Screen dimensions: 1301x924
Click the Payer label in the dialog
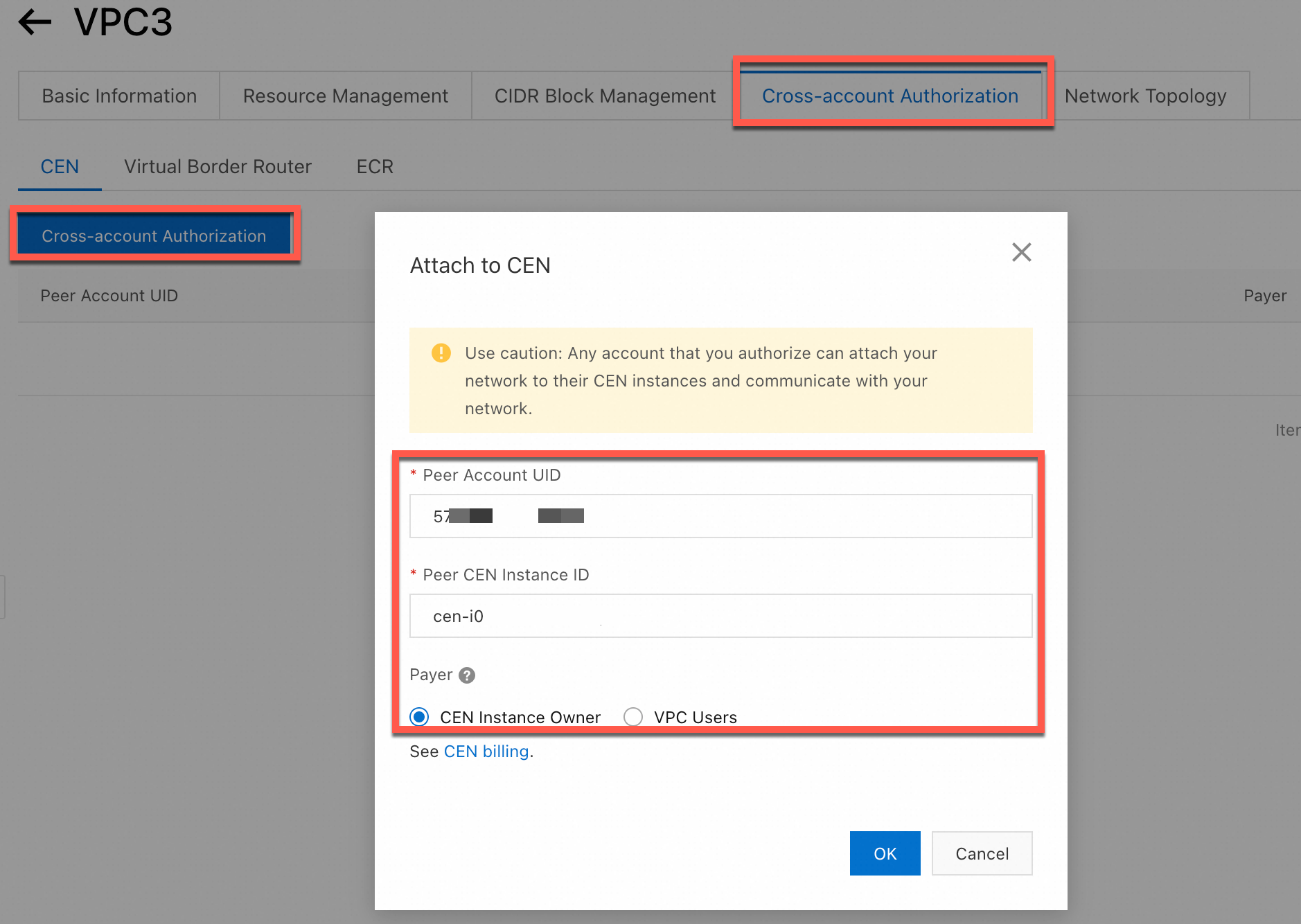431,675
